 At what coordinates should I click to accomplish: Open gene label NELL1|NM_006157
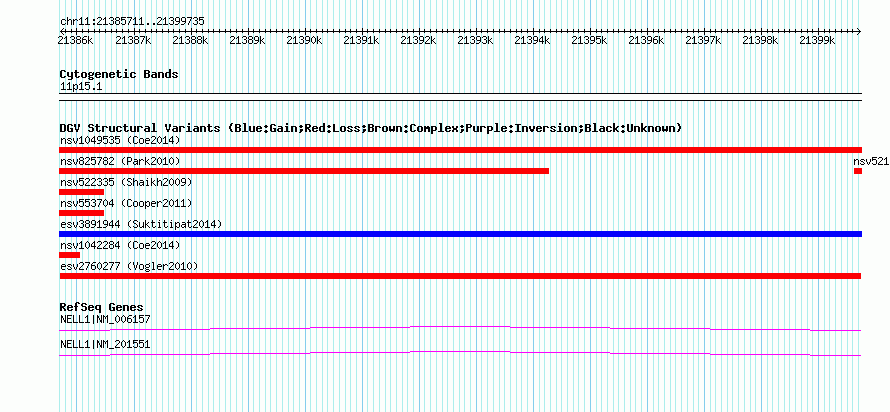pyautogui.click(x=105, y=319)
